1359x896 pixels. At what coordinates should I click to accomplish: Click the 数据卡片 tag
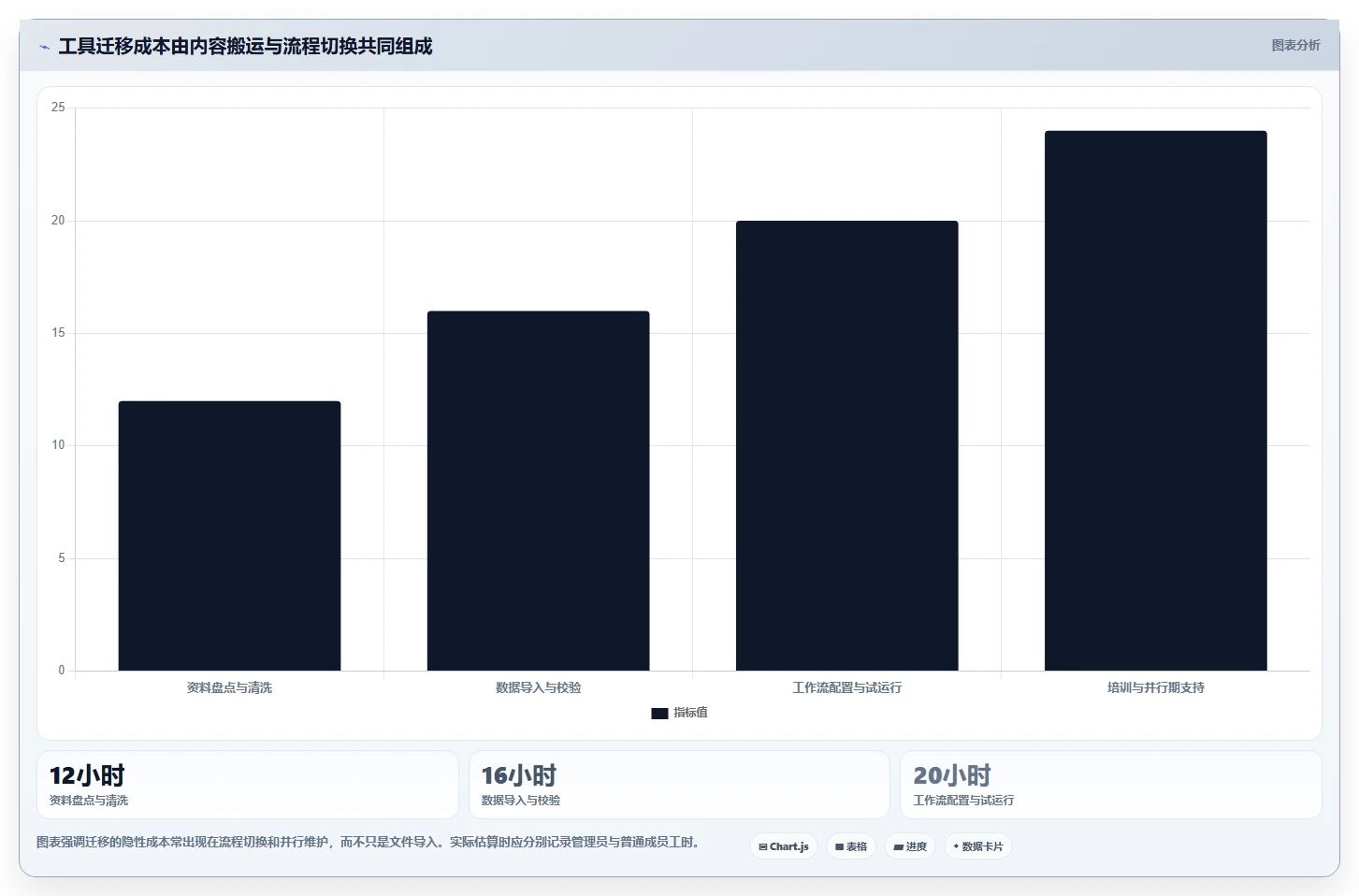[978, 846]
